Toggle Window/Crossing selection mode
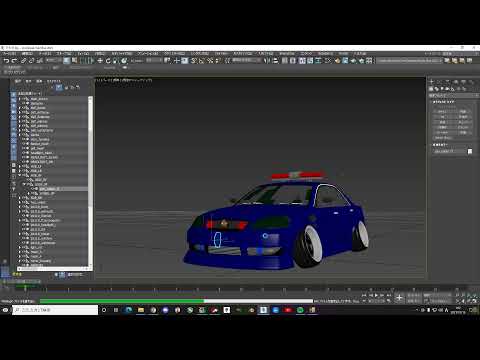480x360 pixels. click(90, 61)
